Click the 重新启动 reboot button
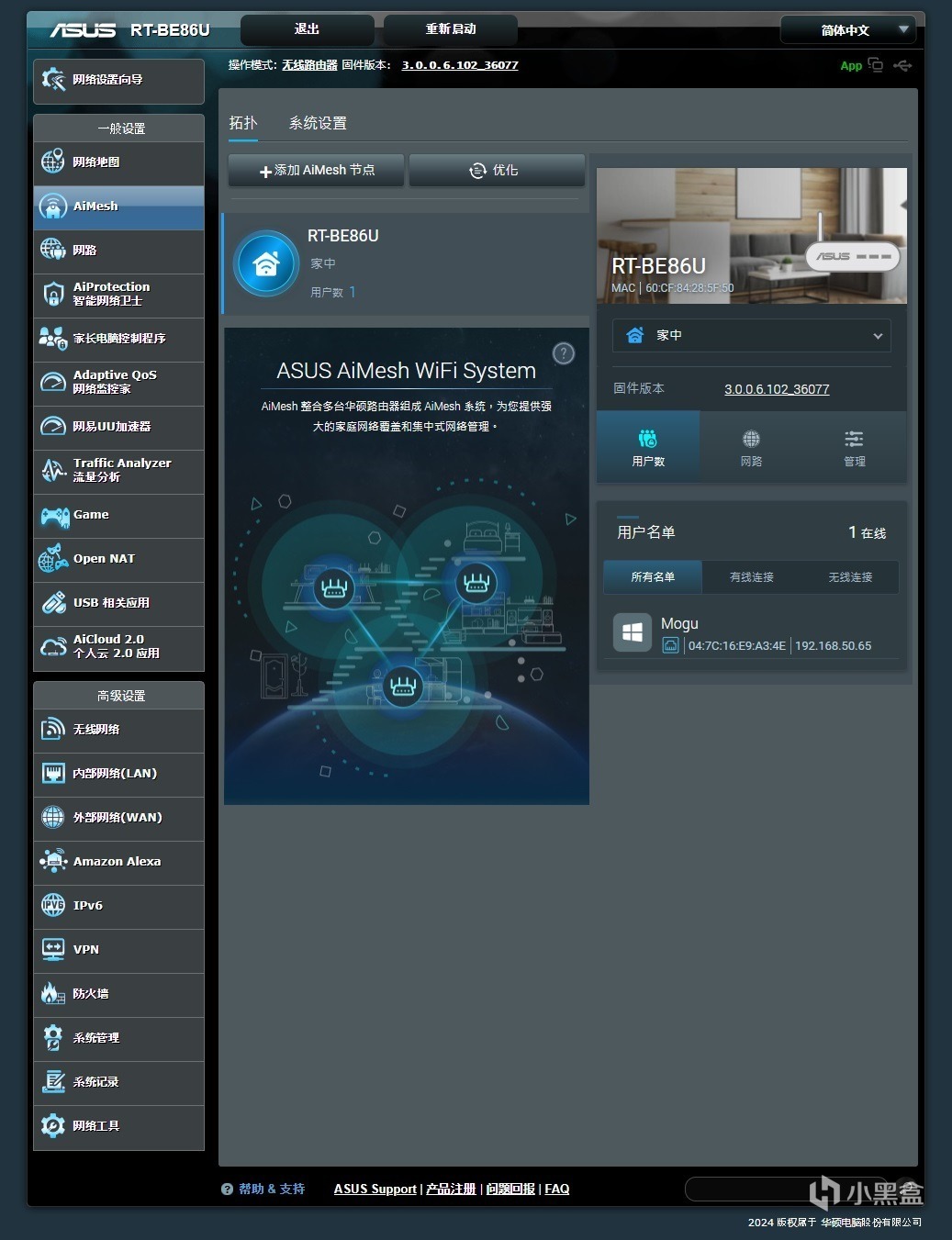The height and width of the screenshot is (1240, 952). (451, 29)
